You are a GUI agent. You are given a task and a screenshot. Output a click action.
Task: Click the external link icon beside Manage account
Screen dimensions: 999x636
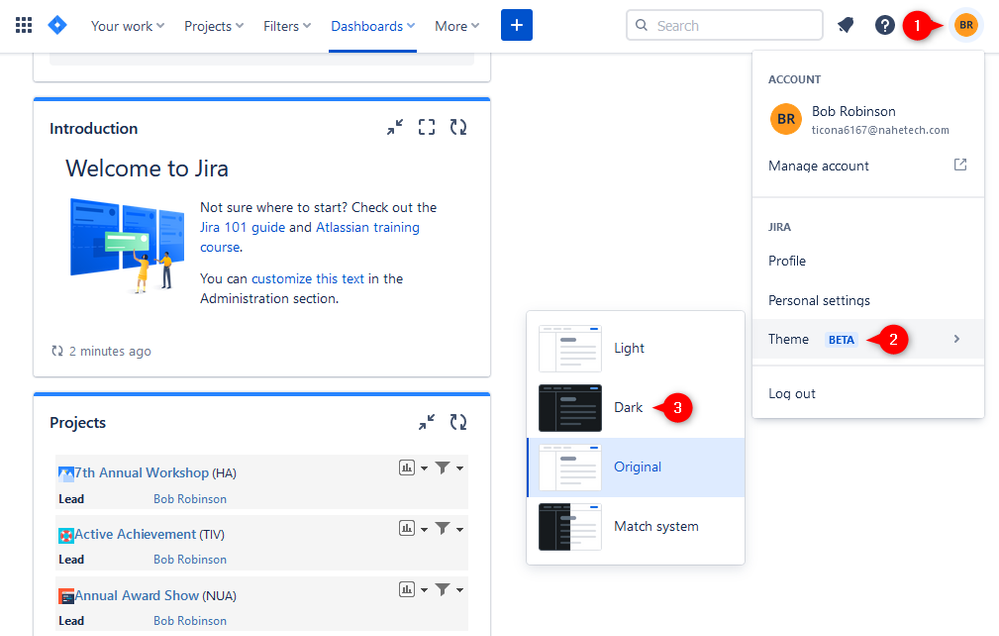point(960,165)
